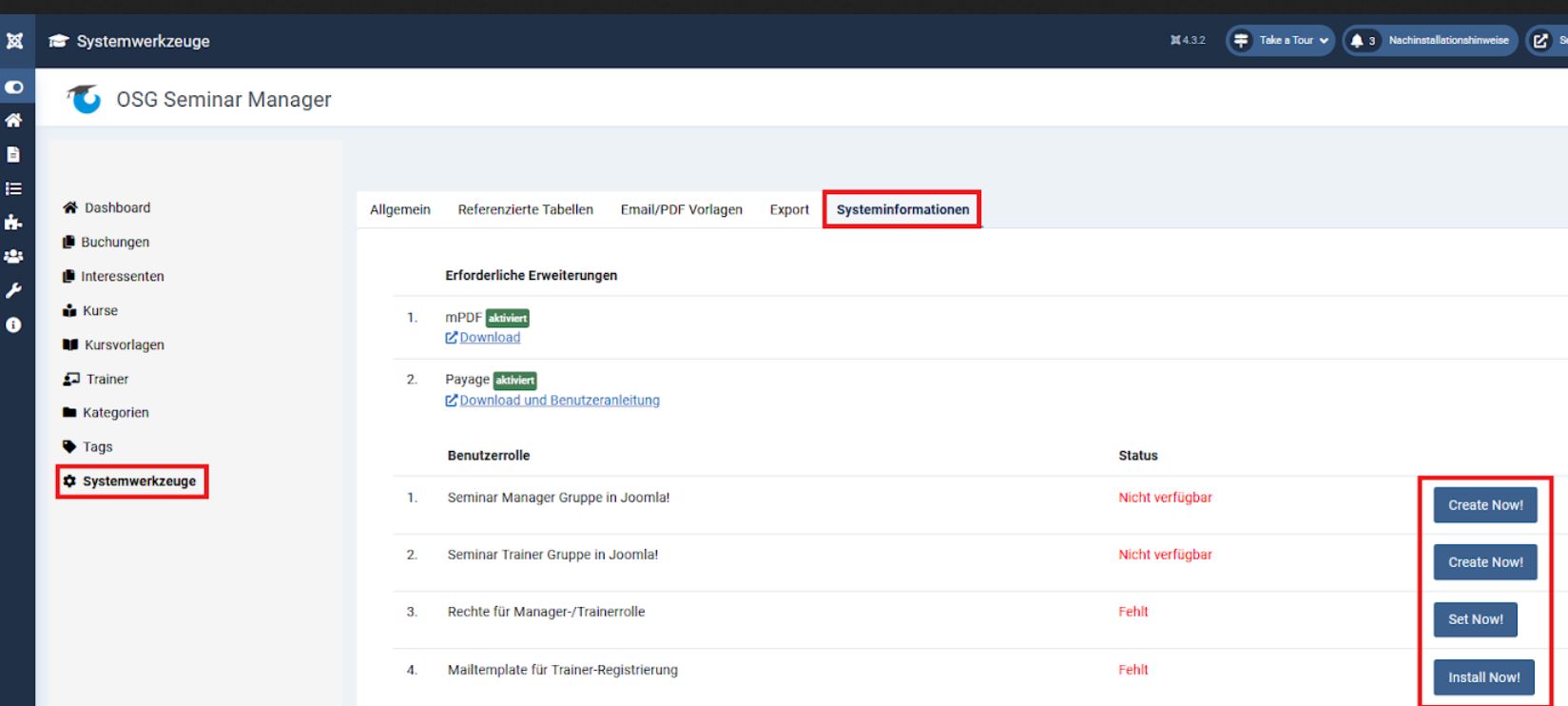Viewport: 1568px width, 706px height.
Task: Select the Export tab
Action: [x=789, y=209]
